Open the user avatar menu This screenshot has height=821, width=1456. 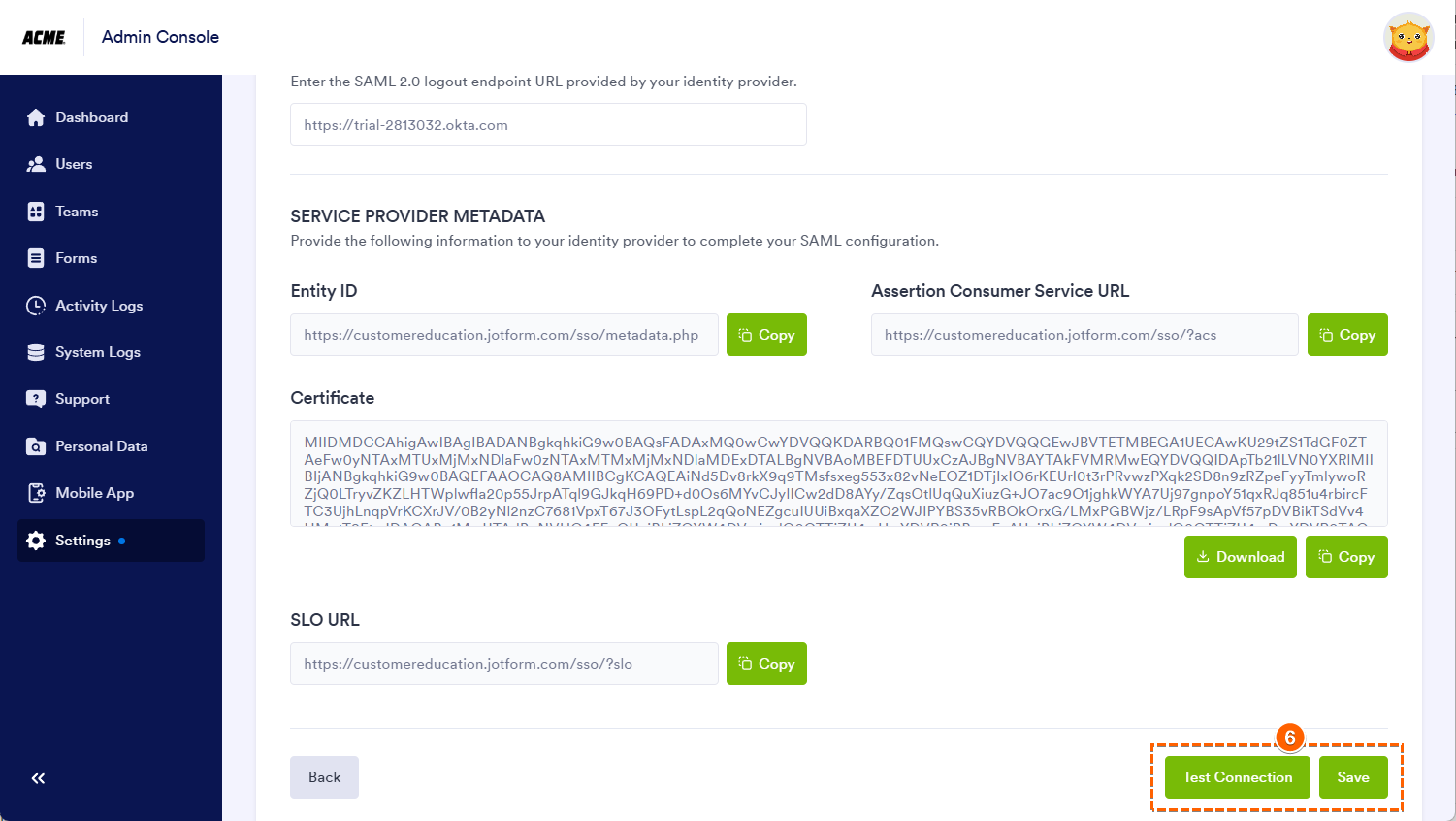[x=1407, y=37]
